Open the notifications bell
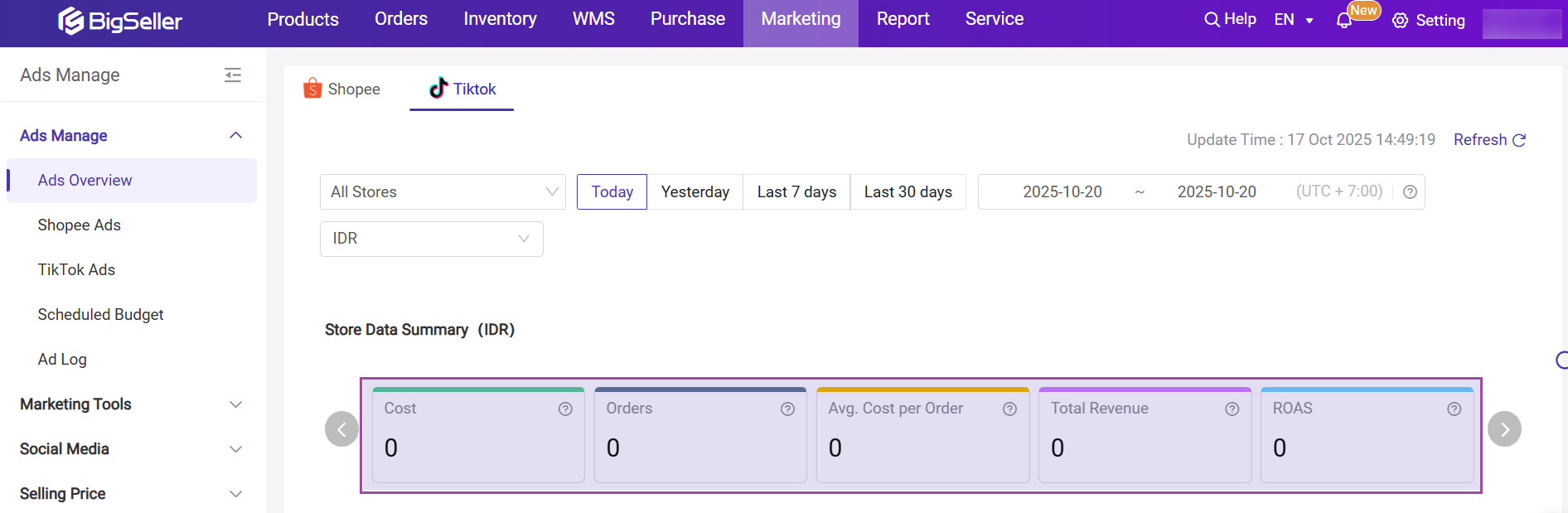 point(1343,21)
